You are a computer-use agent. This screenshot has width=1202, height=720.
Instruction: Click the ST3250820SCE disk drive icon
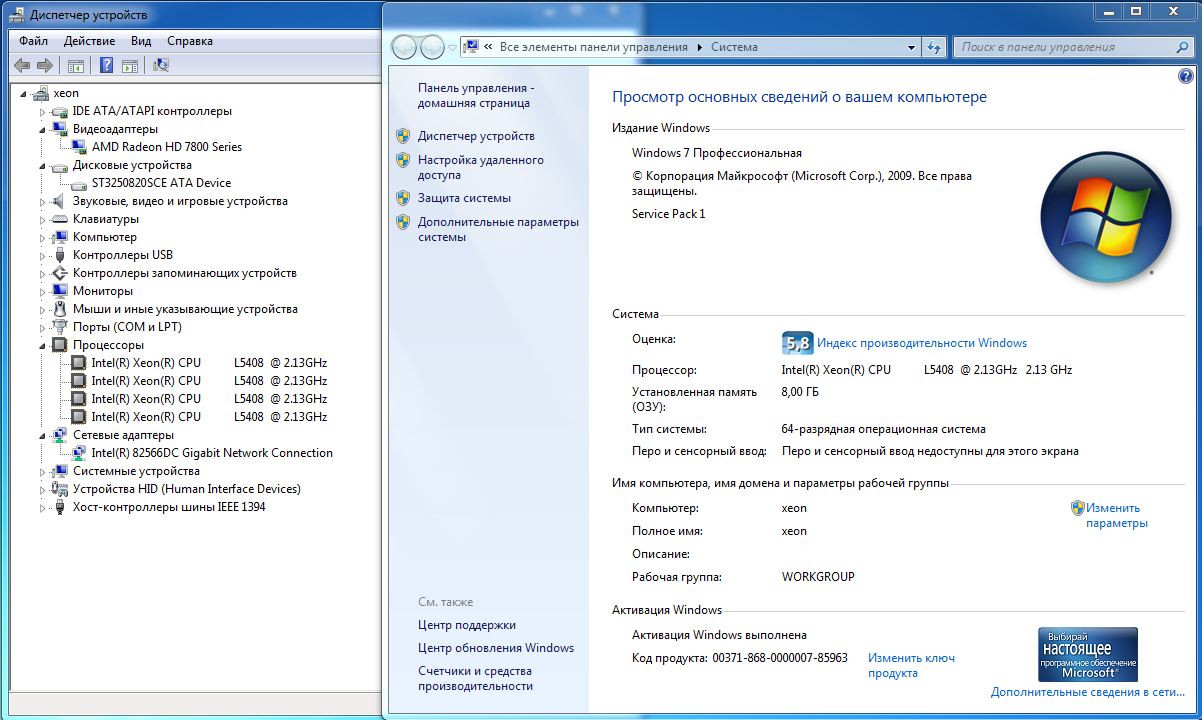(x=79, y=183)
